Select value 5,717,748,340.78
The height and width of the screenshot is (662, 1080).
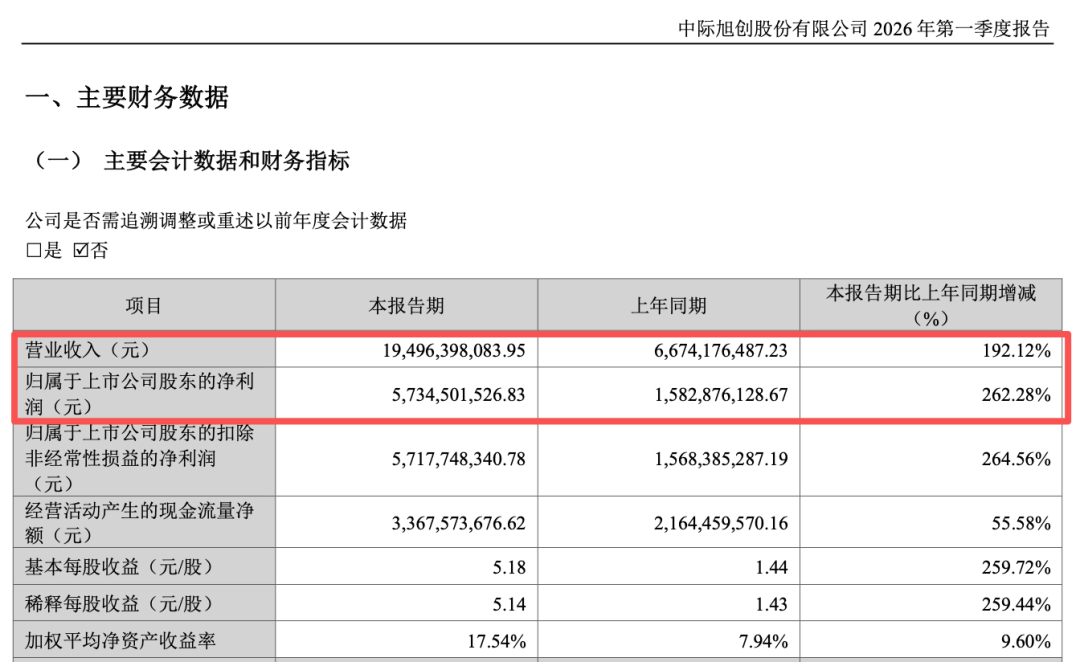[x=459, y=459]
